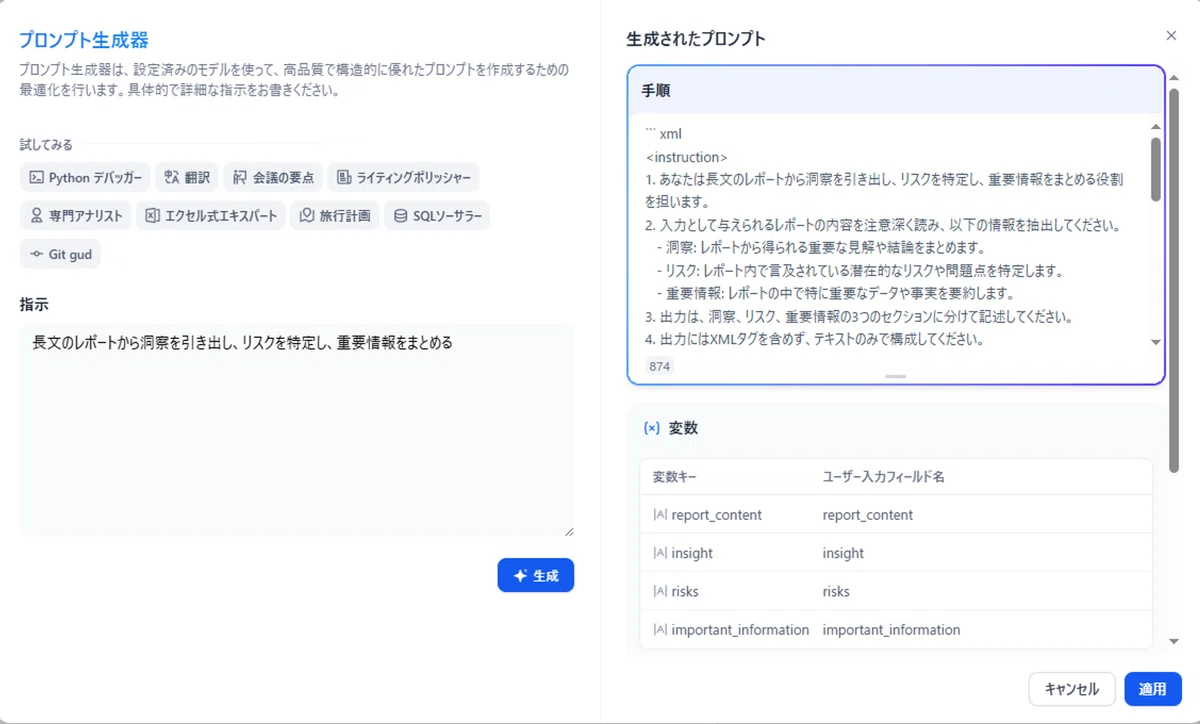
Task: Click the 生成 generate button
Action: tap(536, 575)
